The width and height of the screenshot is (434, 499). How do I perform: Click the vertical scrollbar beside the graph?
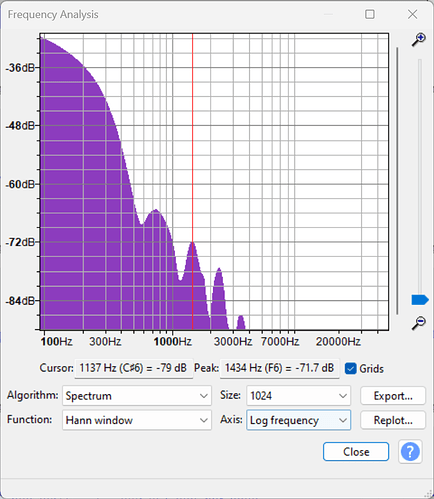pyautogui.click(x=397, y=181)
